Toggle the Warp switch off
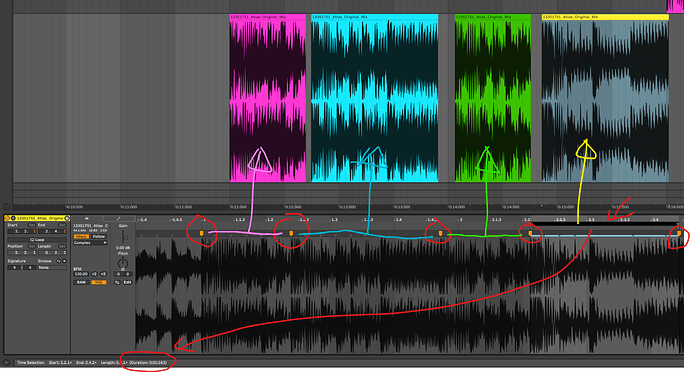The height and width of the screenshot is (372, 690). pyautogui.click(x=81, y=236)
